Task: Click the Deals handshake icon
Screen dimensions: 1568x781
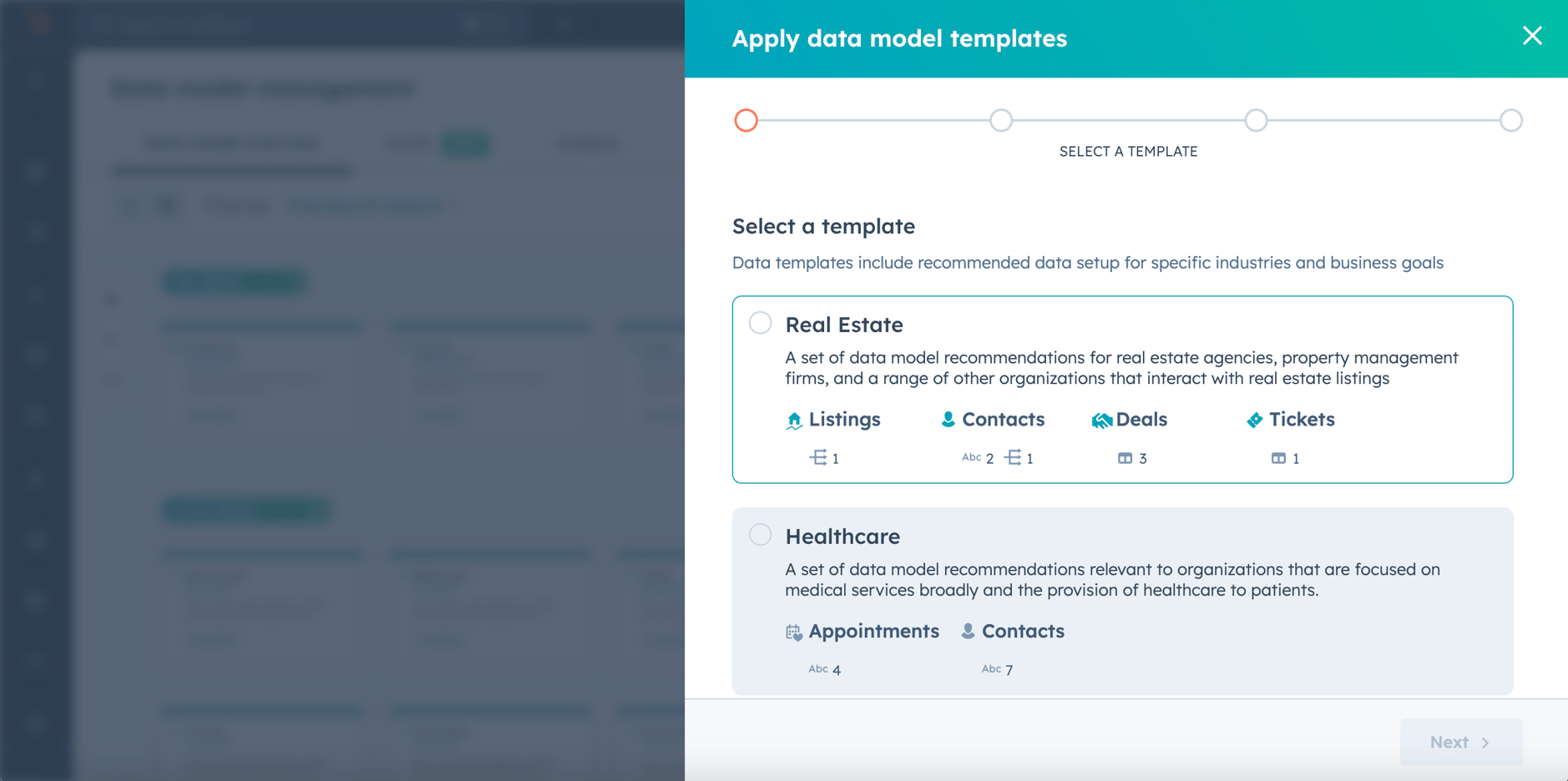Action: coord(1102,420)
